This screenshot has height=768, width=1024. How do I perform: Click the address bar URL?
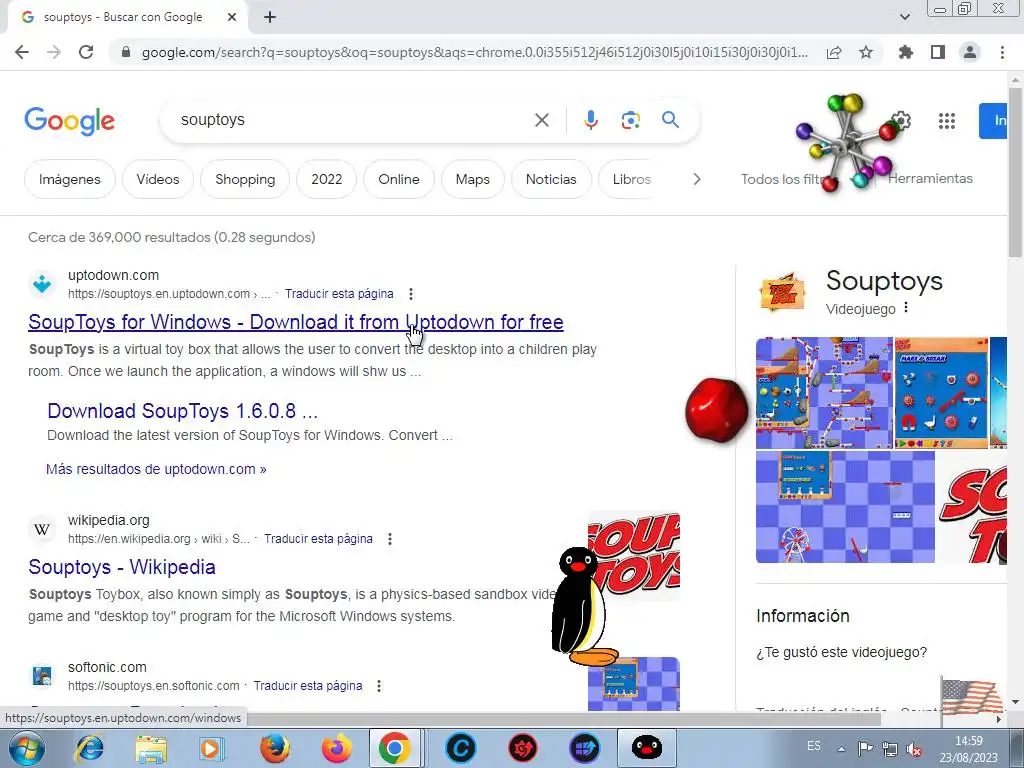point(474,52)
